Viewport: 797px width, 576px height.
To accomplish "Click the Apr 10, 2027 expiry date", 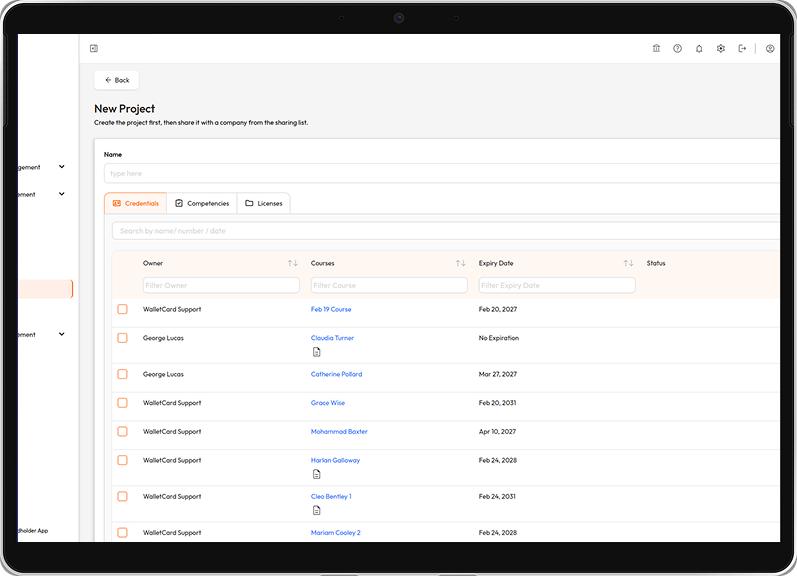I will pyautogui.click(x=497, y=432).
